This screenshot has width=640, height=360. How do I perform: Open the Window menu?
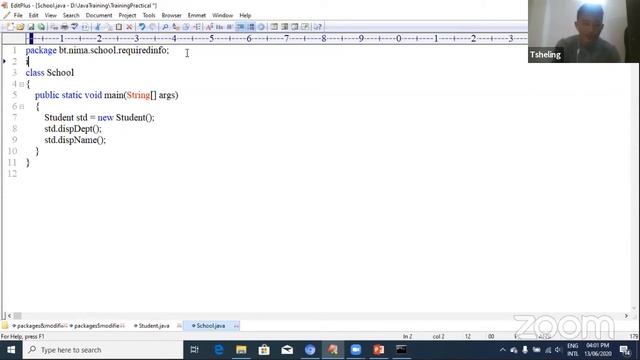click(222, 15)
